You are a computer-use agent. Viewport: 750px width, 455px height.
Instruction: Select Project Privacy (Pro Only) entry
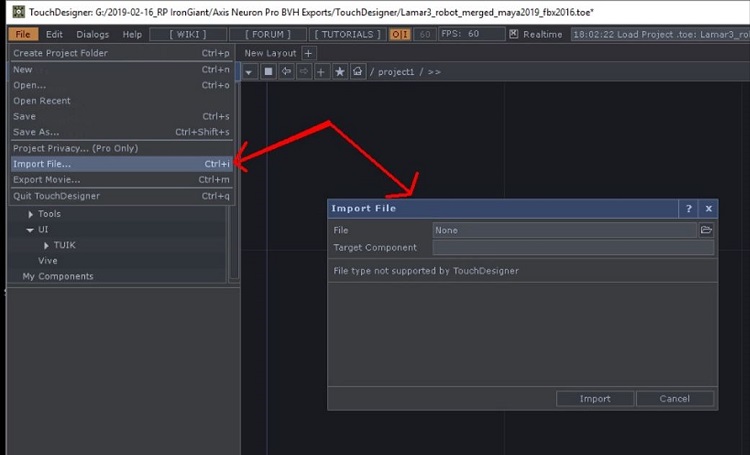[121, 148]
